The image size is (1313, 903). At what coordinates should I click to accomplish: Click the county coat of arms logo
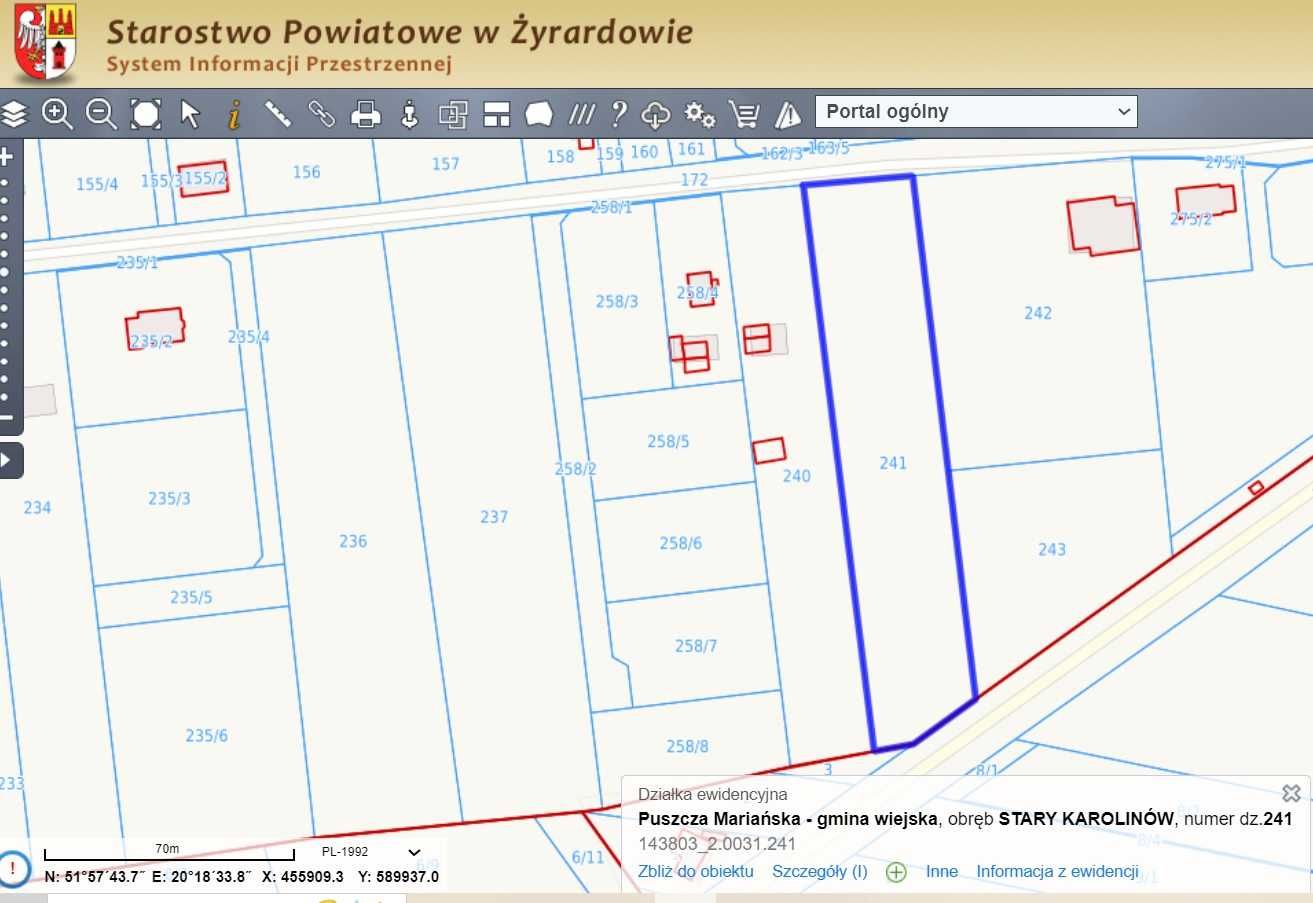(45, 42)
